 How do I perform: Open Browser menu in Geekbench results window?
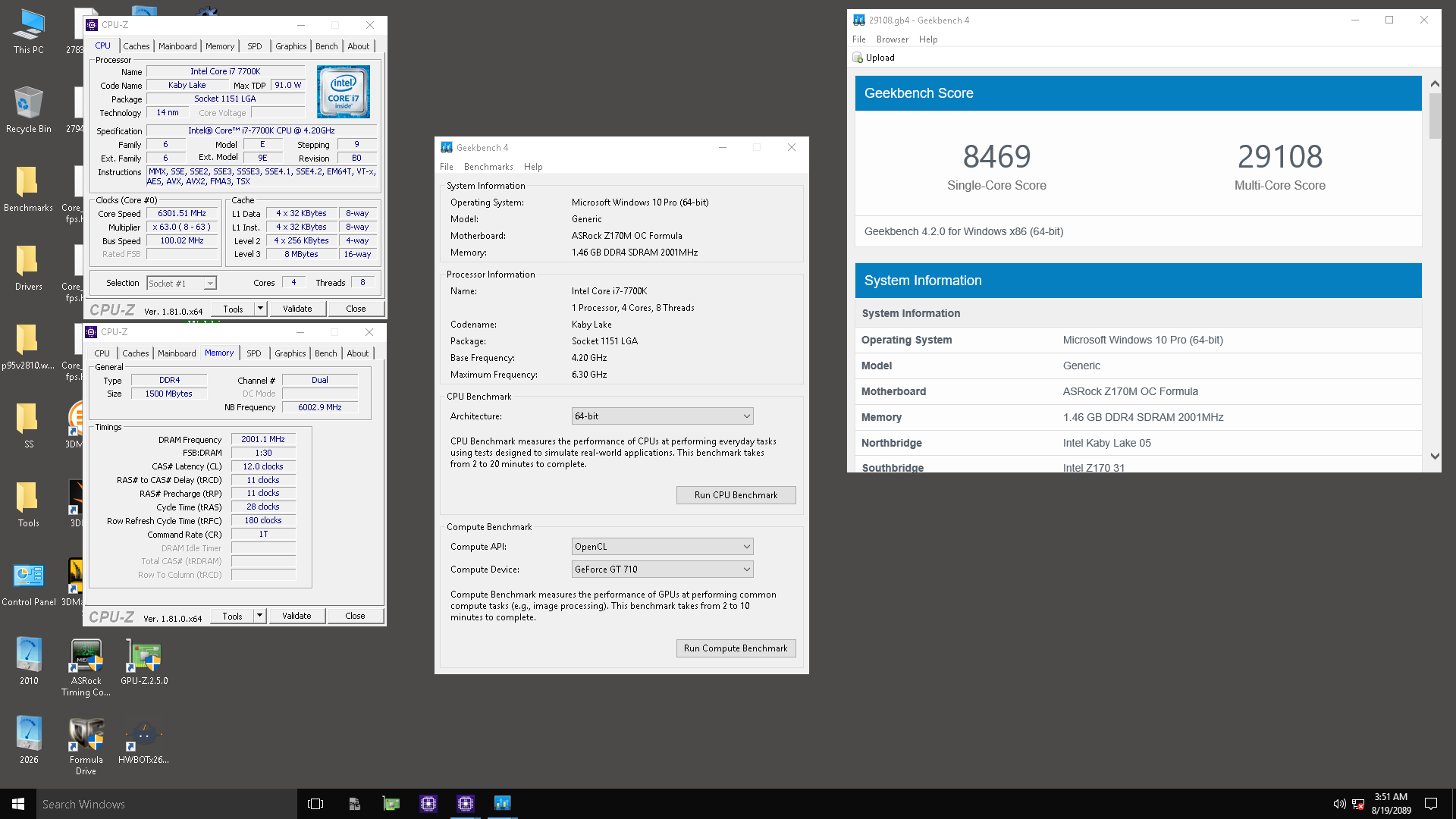point(893,39)
